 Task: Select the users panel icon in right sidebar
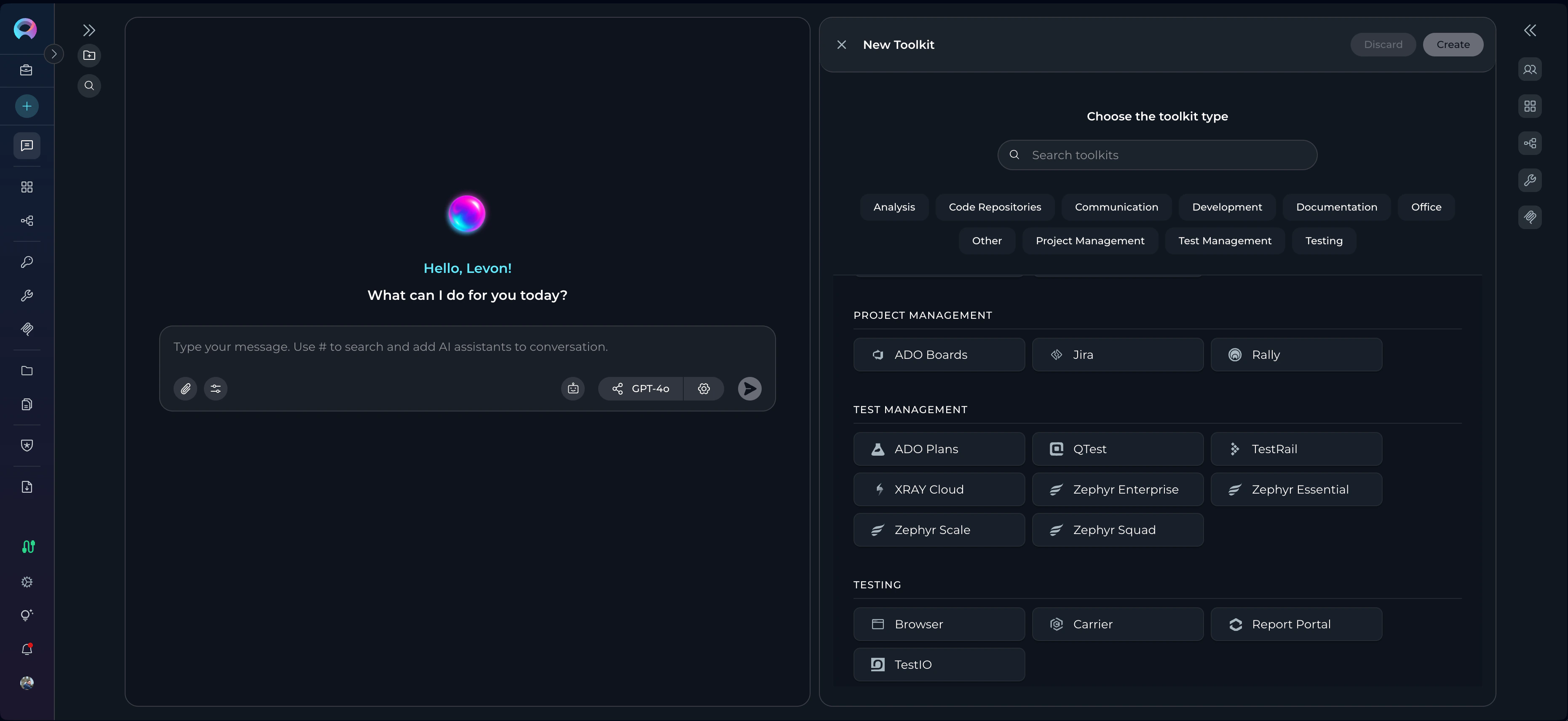coord(1530,69)
